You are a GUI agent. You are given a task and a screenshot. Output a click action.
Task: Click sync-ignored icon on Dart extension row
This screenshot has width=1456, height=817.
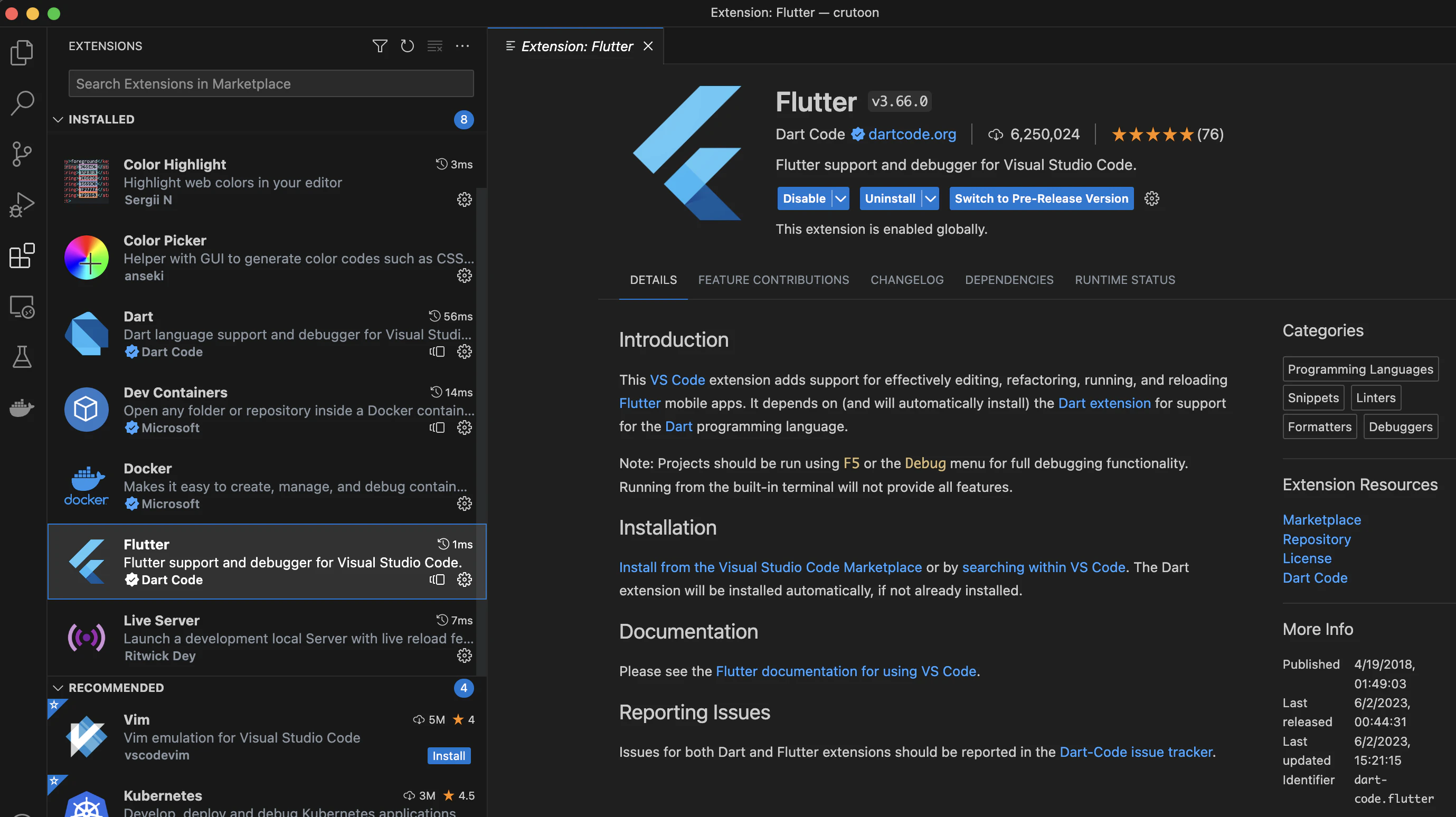[437, 351]
